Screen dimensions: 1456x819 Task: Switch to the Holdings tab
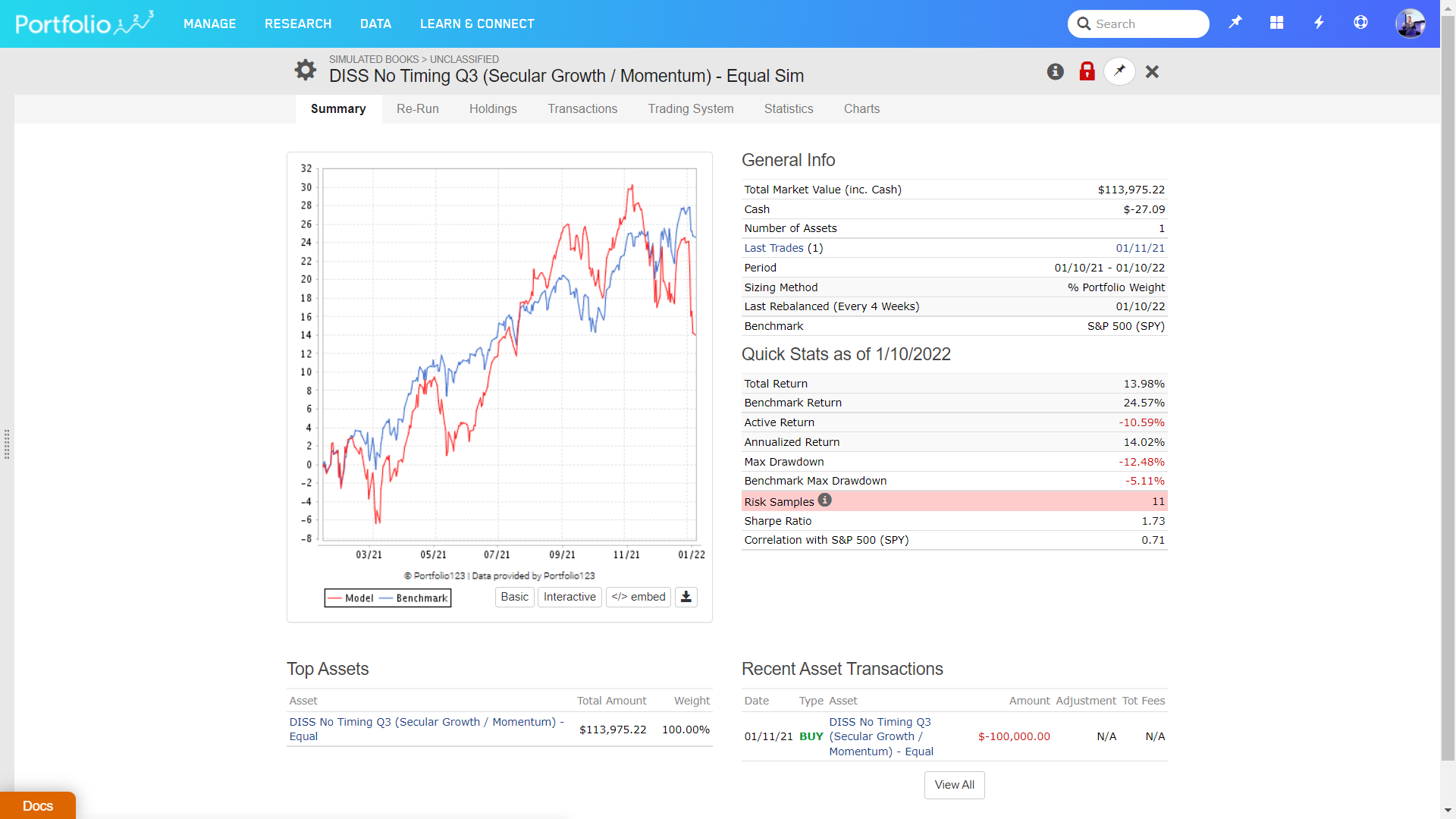493,108
